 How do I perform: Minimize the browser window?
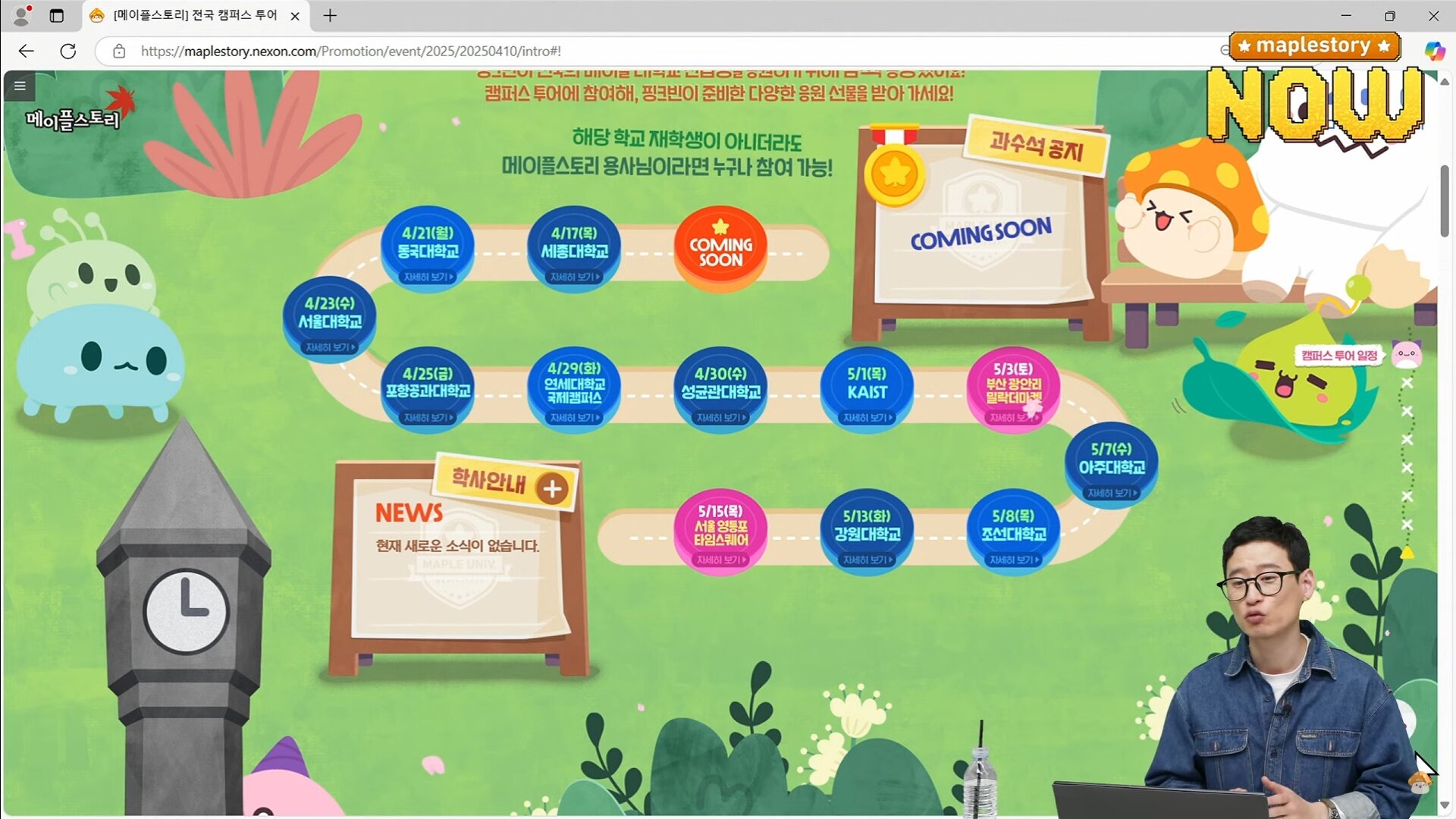[1346, 15]
